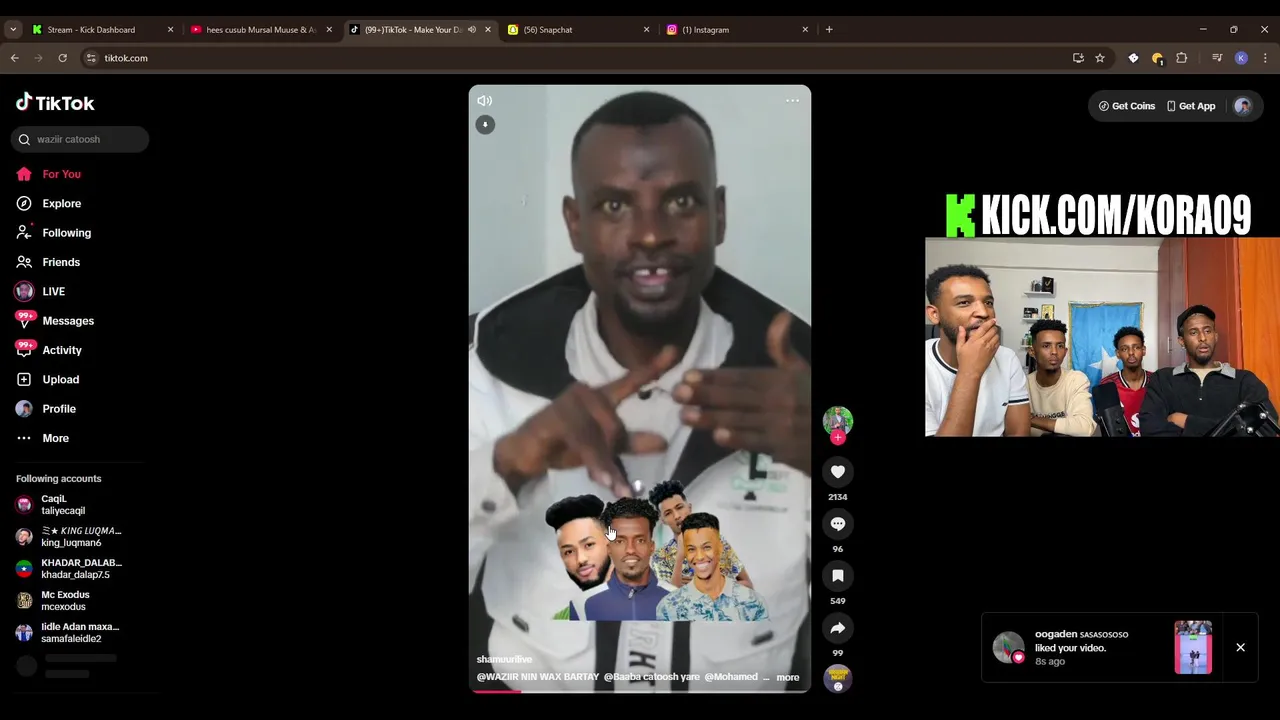Open the liked video thumbnail in notification
Viewport: 1280px width, 720px height.
[1193, 647]
